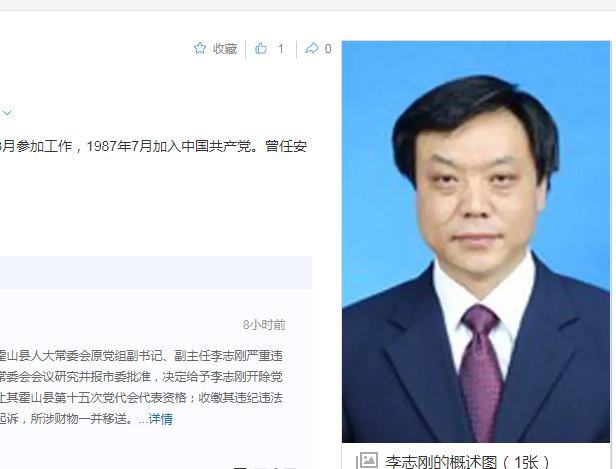Expand the blue chevron arrow at left
Screen dimensions: 616x469
[7, 113]
